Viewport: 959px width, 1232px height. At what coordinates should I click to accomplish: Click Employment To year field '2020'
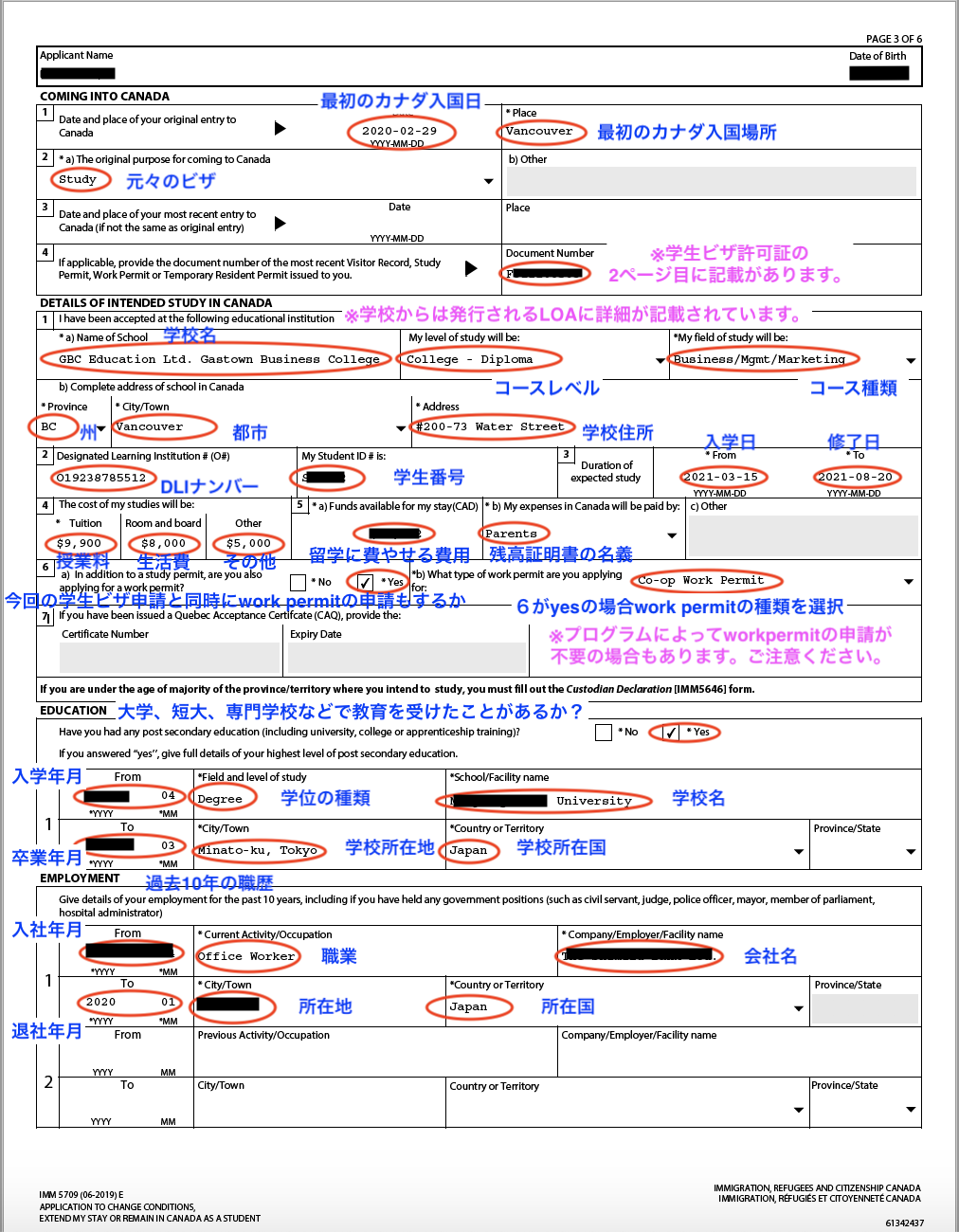[x=101, y=1003]
